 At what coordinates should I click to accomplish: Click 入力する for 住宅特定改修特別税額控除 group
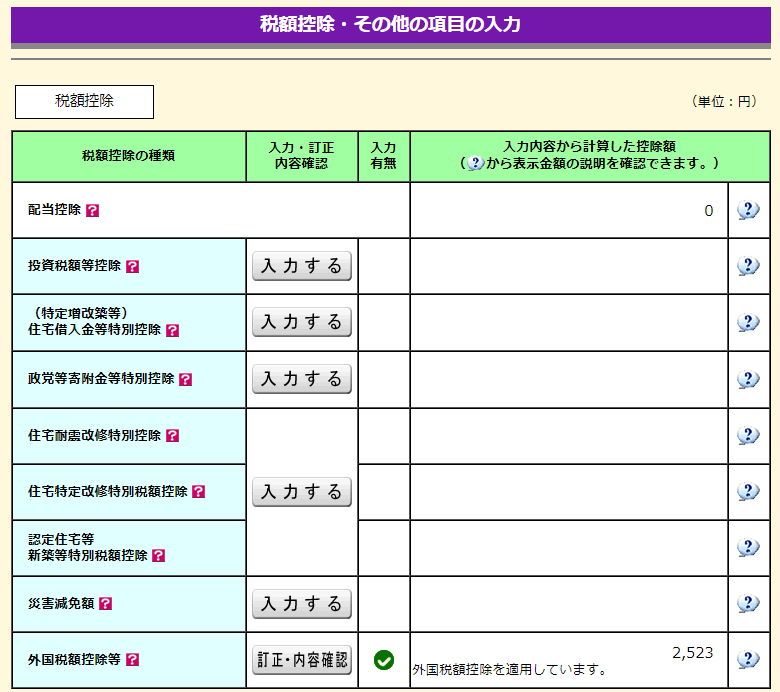click(302, 492)
